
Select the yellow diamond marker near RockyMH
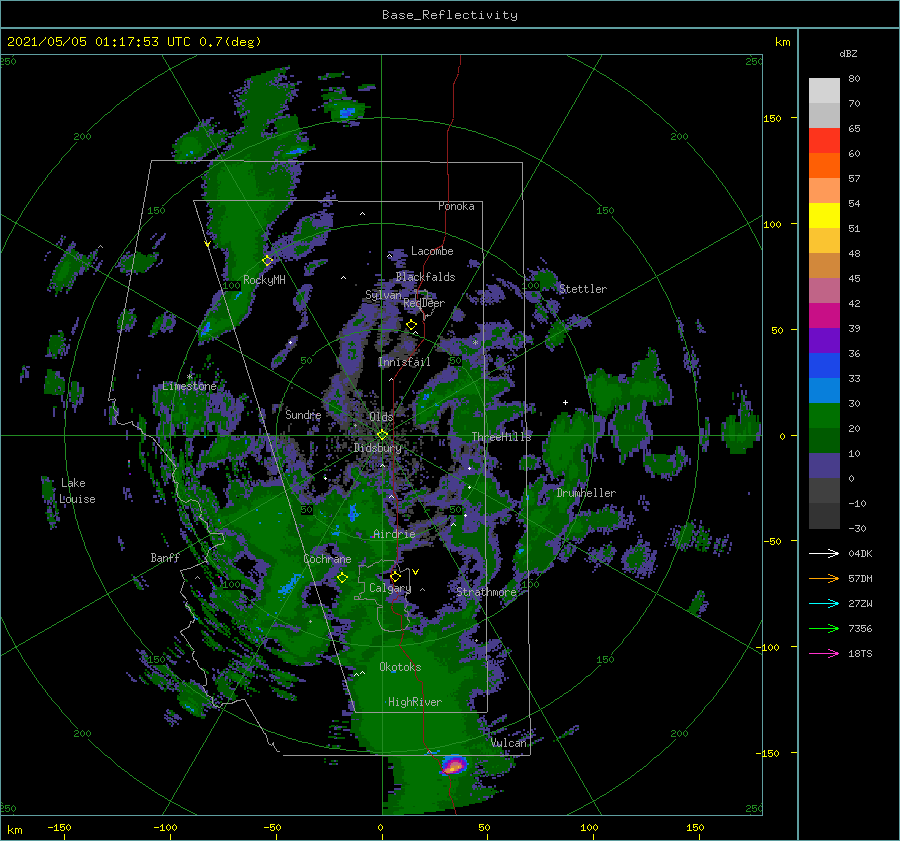point(267,261)
